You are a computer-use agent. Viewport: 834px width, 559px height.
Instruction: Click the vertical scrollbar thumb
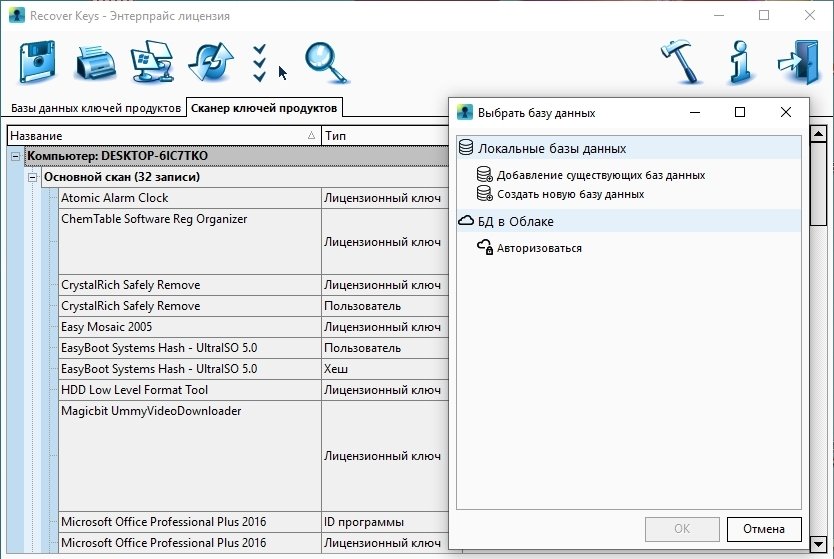pos(818,184)
